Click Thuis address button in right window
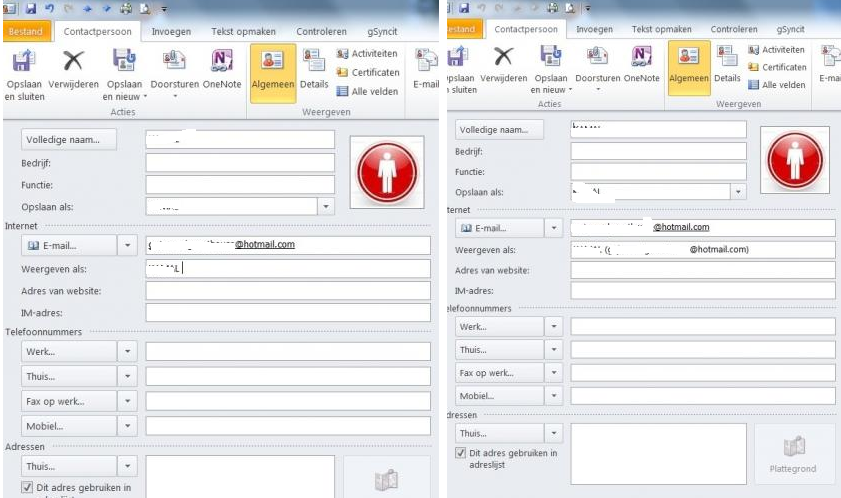This screenshot has width=841, height=498. tap(499, 433)
